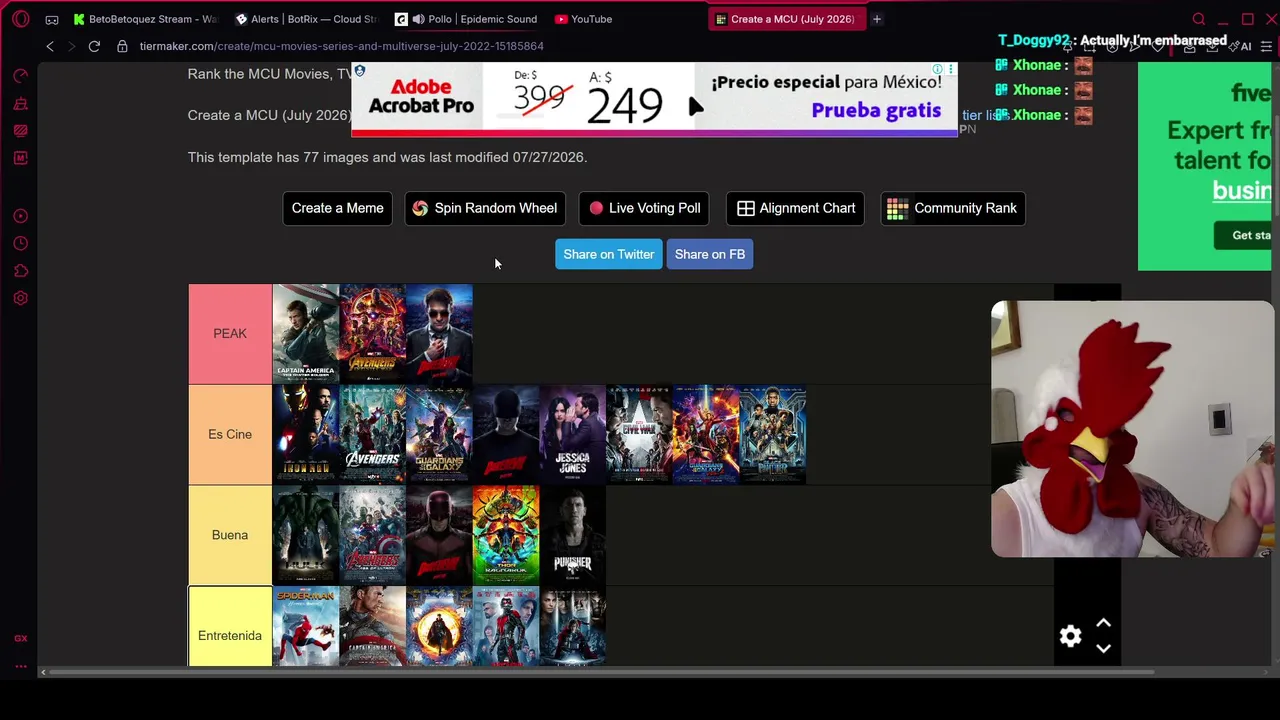The image size is (1280, 720).
Task: Click Spin Random Wheel button
Action: pyautogui.click(x=485, y=208)
